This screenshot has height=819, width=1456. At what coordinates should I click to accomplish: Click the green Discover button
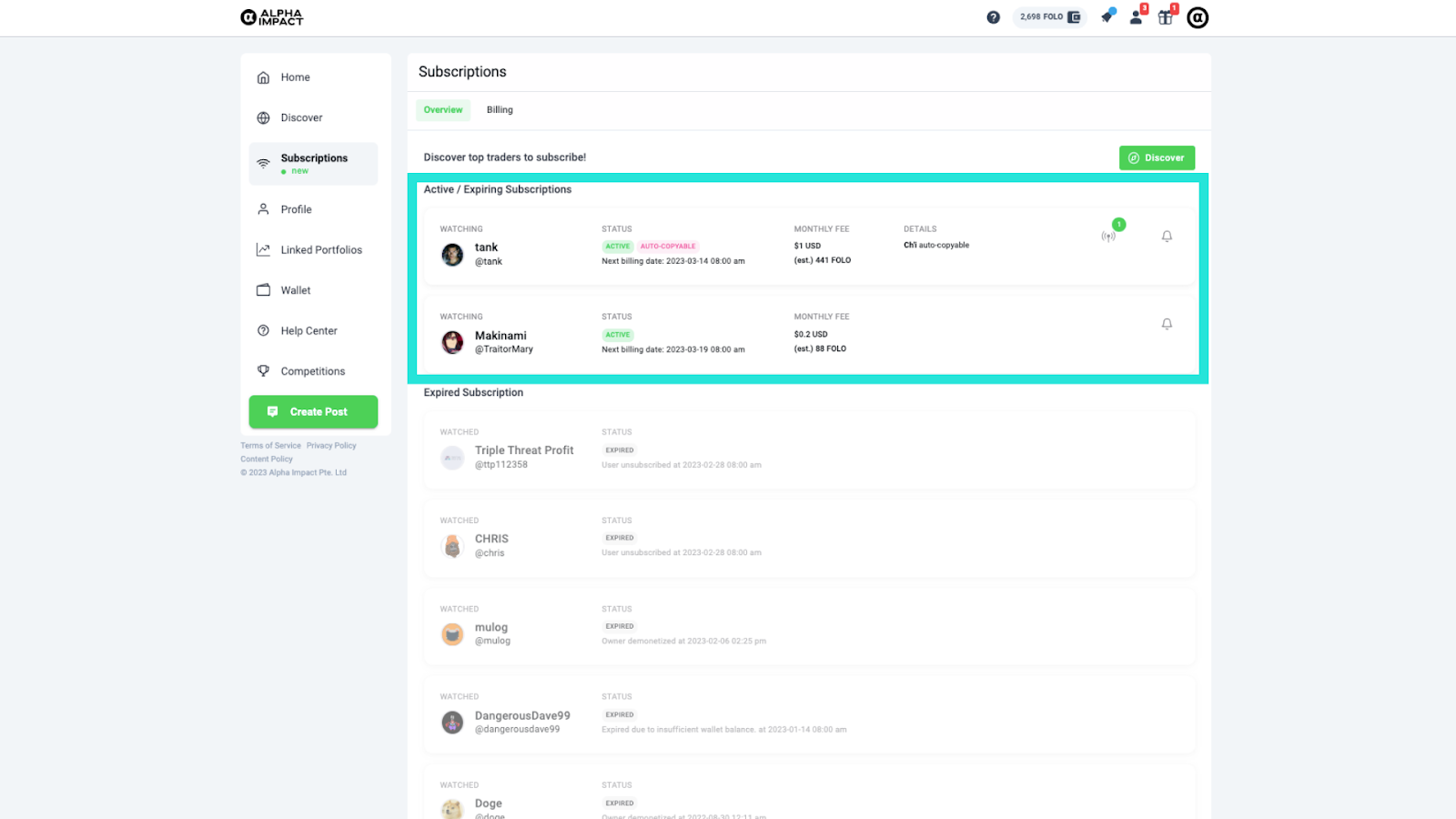click(x=1157, y=157)
